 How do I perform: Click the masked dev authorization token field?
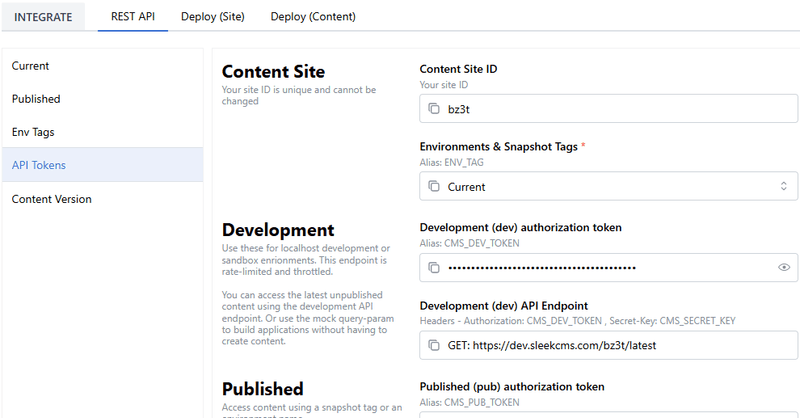600,267
